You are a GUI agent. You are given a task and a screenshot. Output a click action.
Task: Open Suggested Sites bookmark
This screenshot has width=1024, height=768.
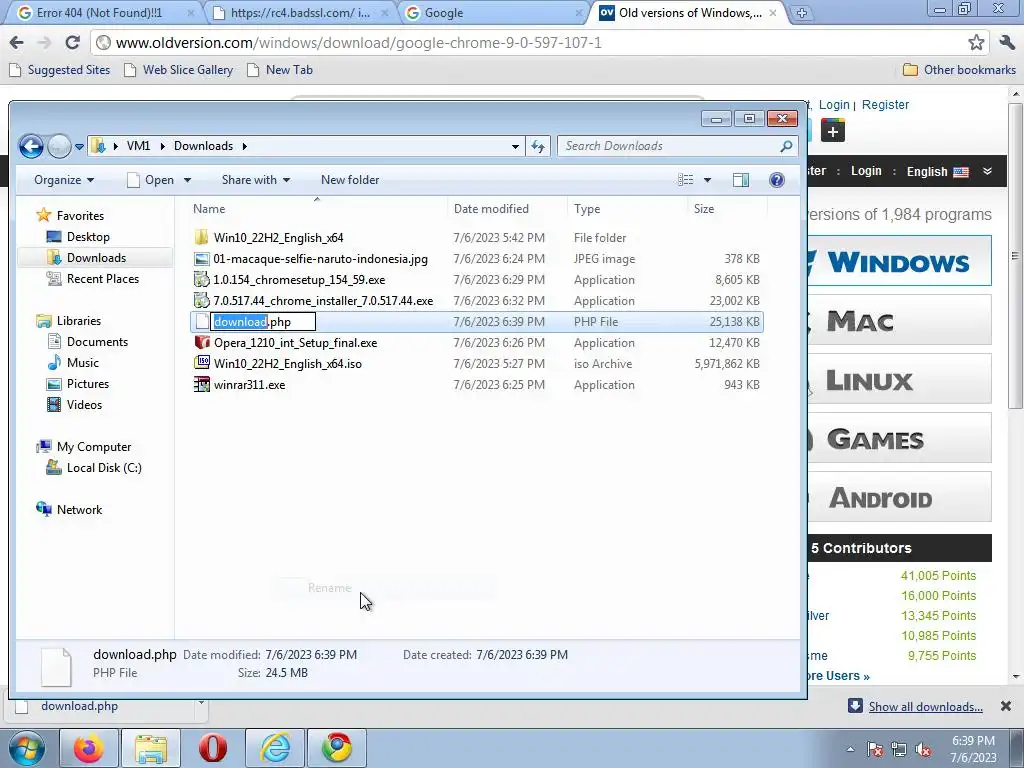coord(59,70)
